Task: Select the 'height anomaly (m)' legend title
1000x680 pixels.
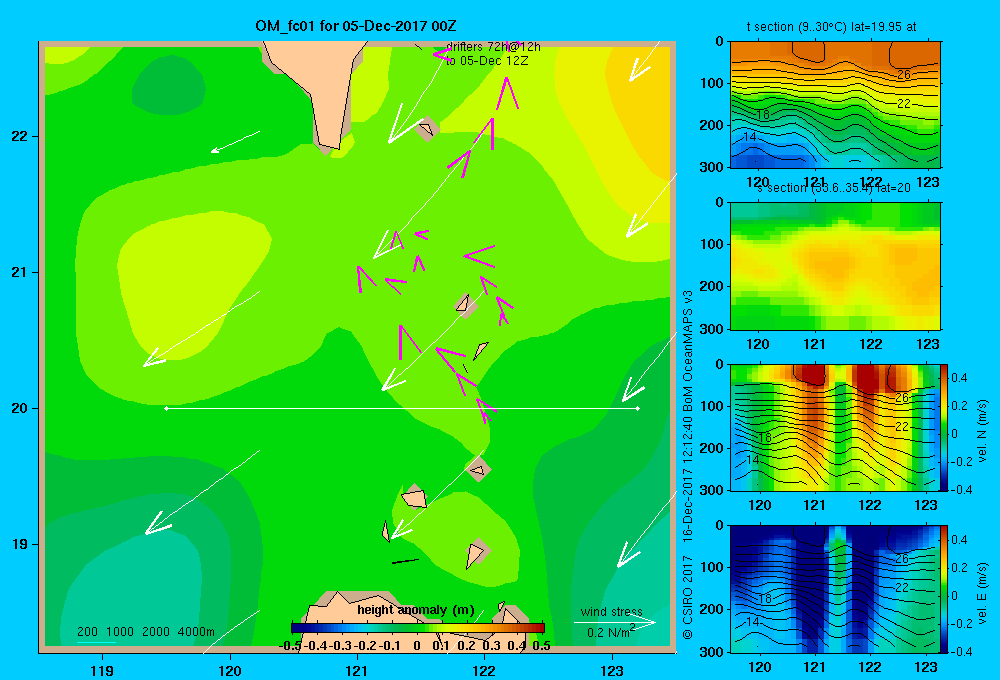Action: pos(415,610)
